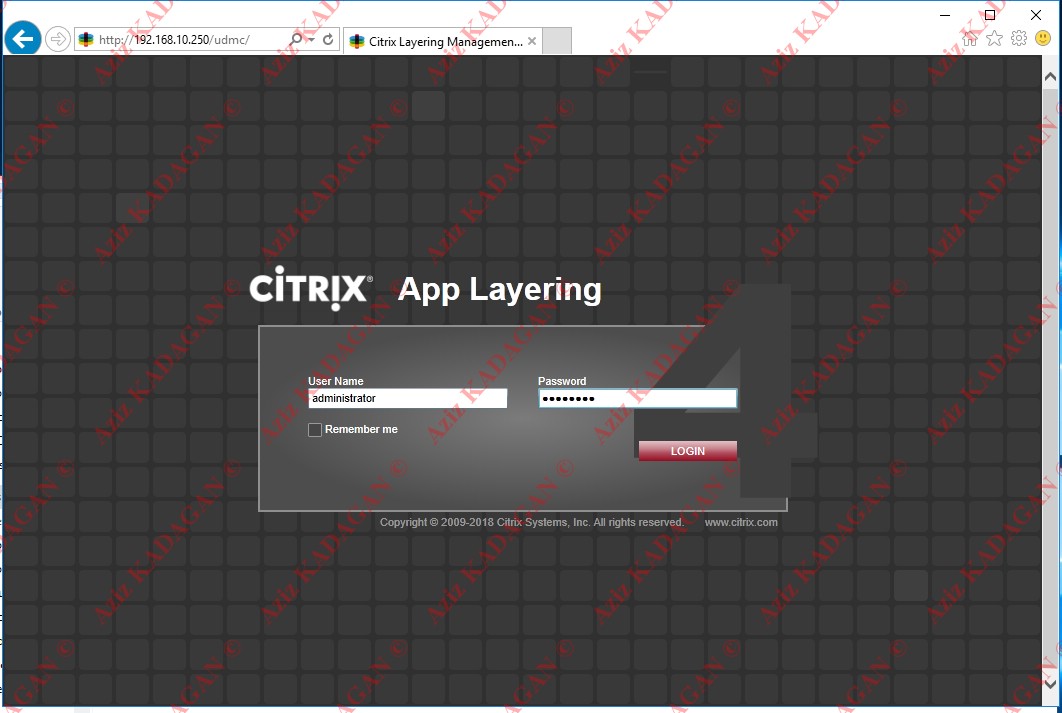Click the red LOGIN button
The image size is (1062, 713).
coord(687,451)
